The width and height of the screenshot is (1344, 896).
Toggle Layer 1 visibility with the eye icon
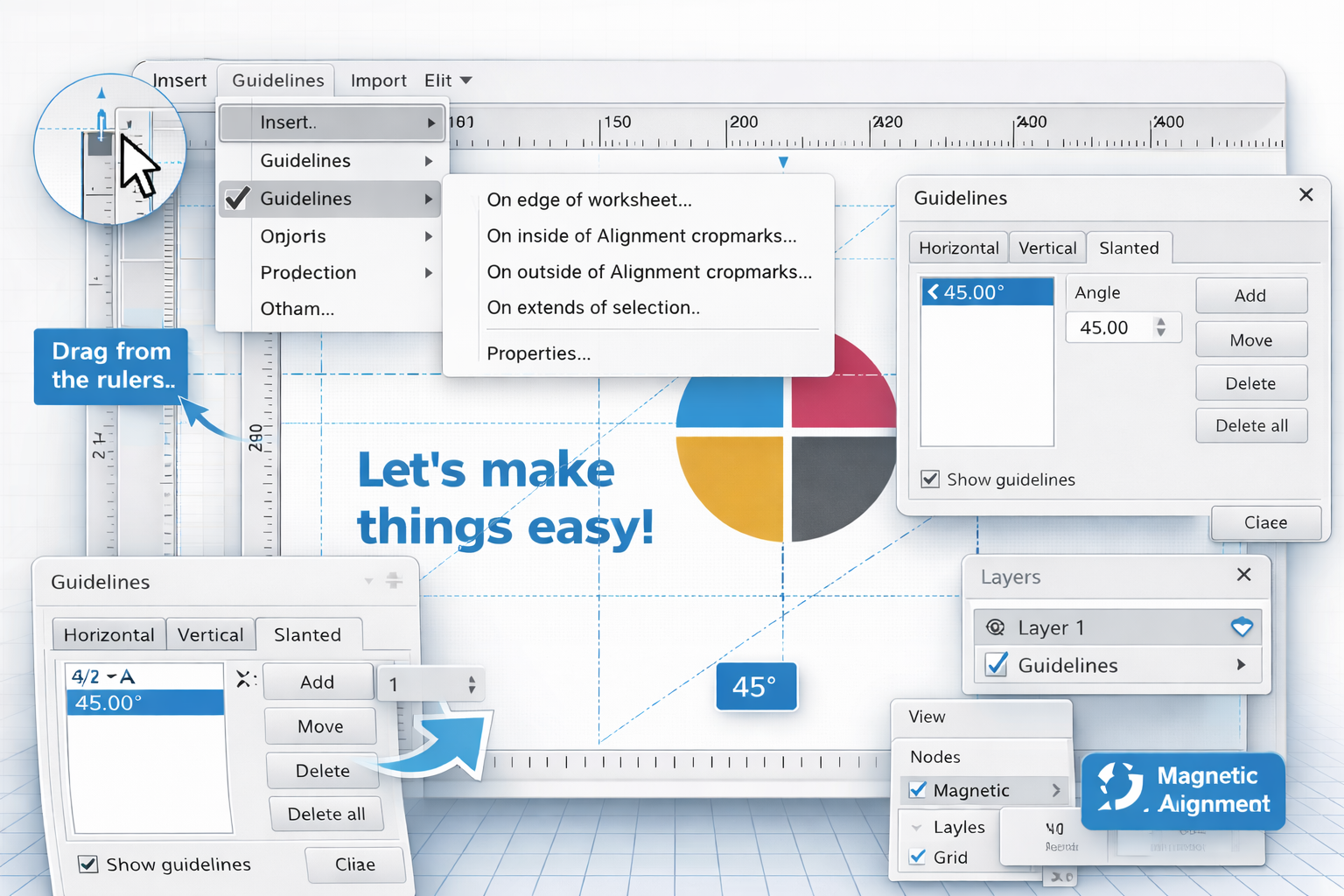point(995,626)
